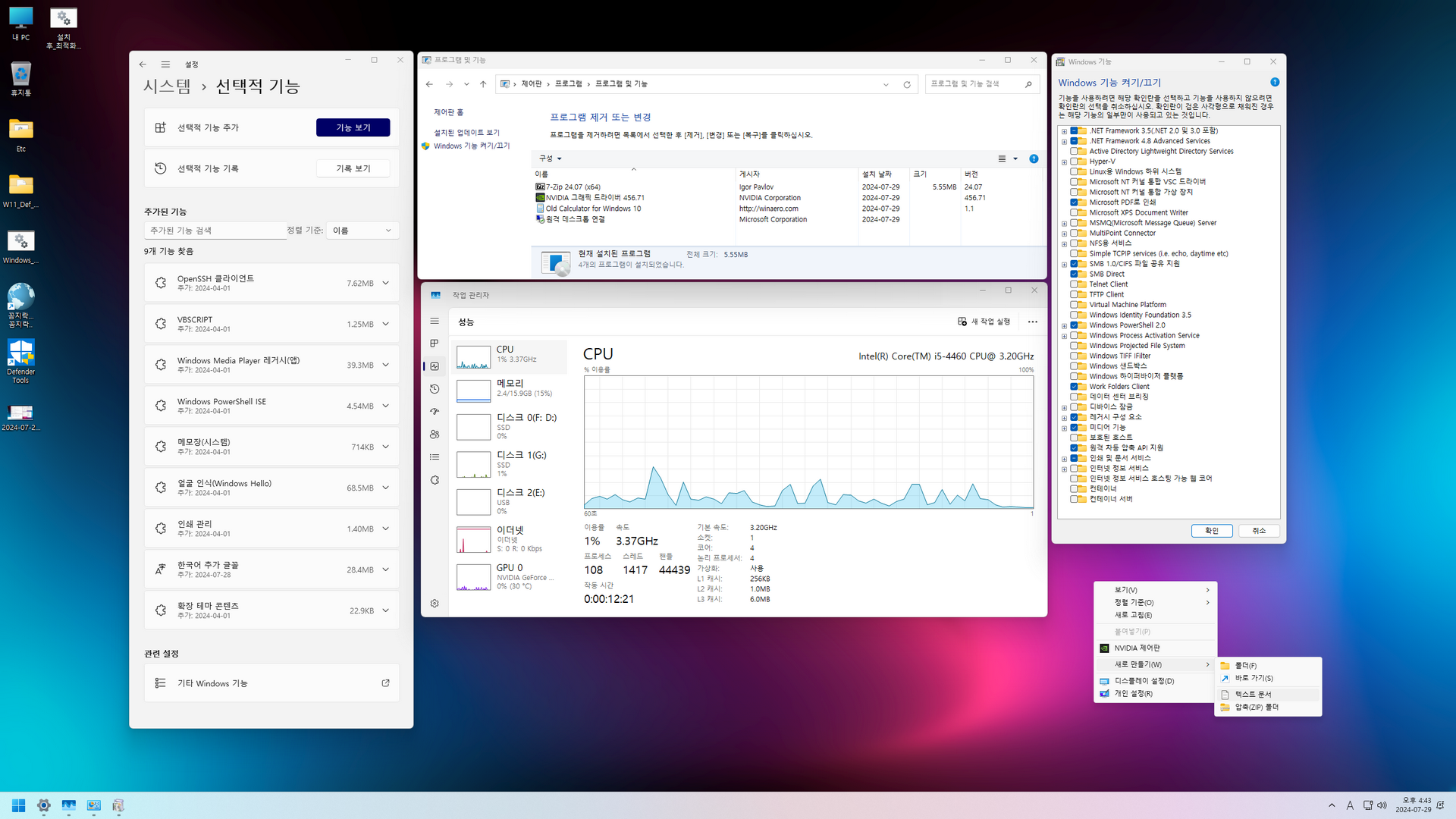
Task: Expand the OpenSSH 클라이언트 feature entry
Action: pos(385,283)
